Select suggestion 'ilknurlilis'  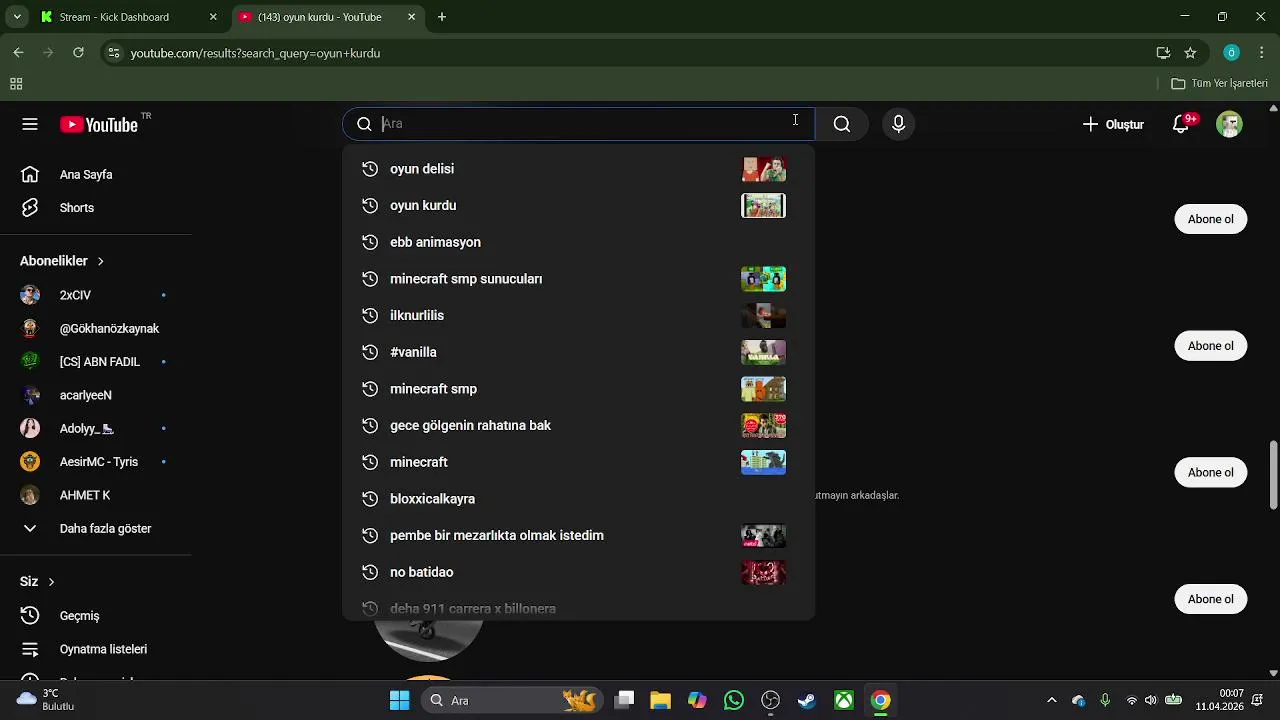click(x=578, y=315)
